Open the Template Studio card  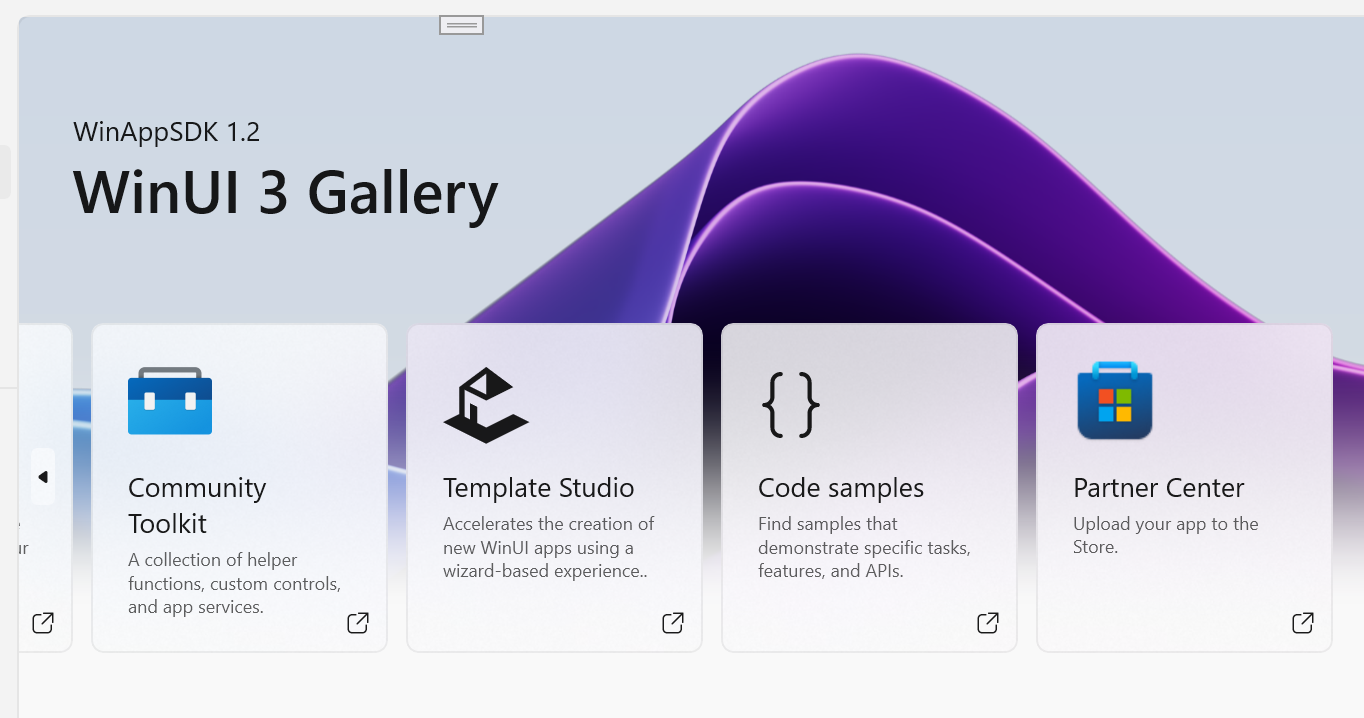point(554,487)
